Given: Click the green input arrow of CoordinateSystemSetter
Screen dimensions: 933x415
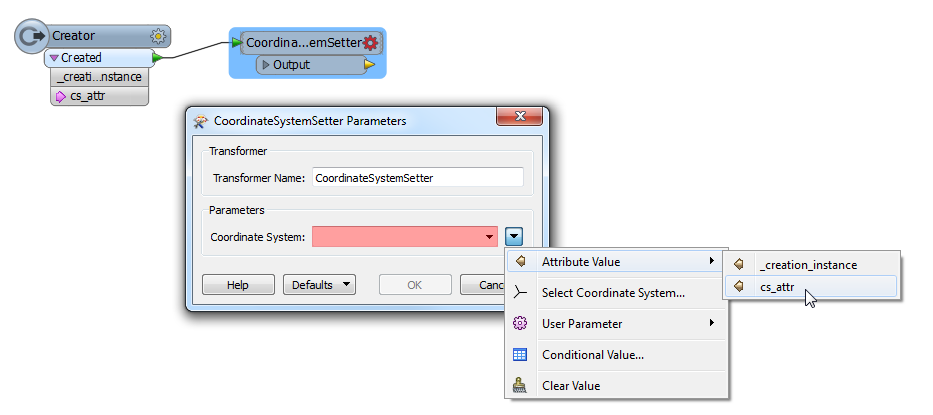Looking at the screenshot, I should pyautogui.click(x=237, y=43).
